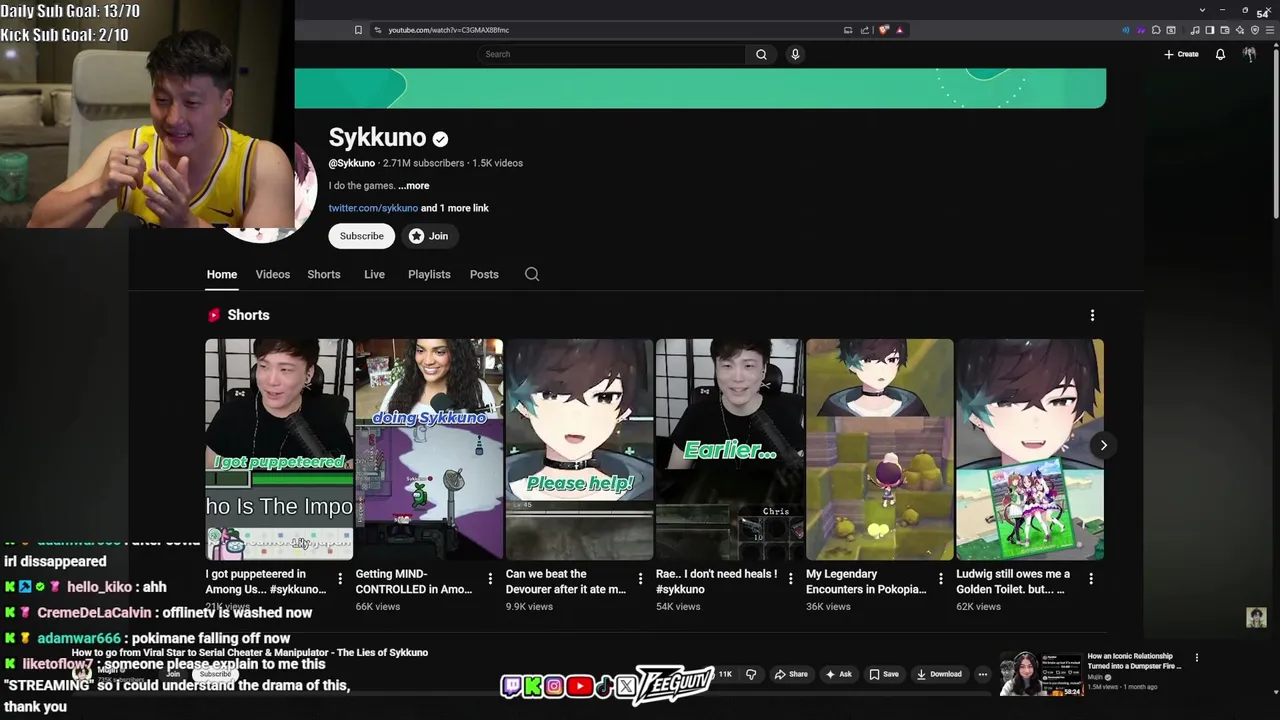1280x720 pixels.
Task: Start voice search with the microphone icon
Action: click(x=795, y=54)
